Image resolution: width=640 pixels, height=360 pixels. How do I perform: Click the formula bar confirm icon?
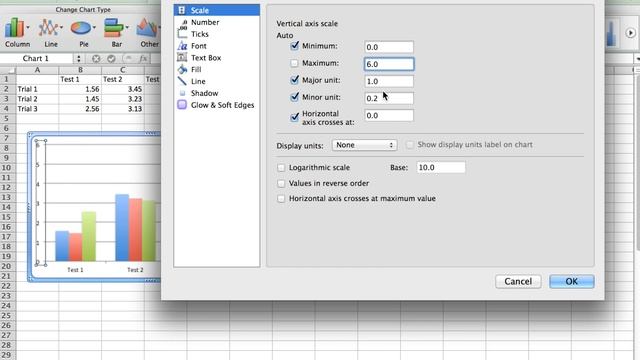(111, 59)
